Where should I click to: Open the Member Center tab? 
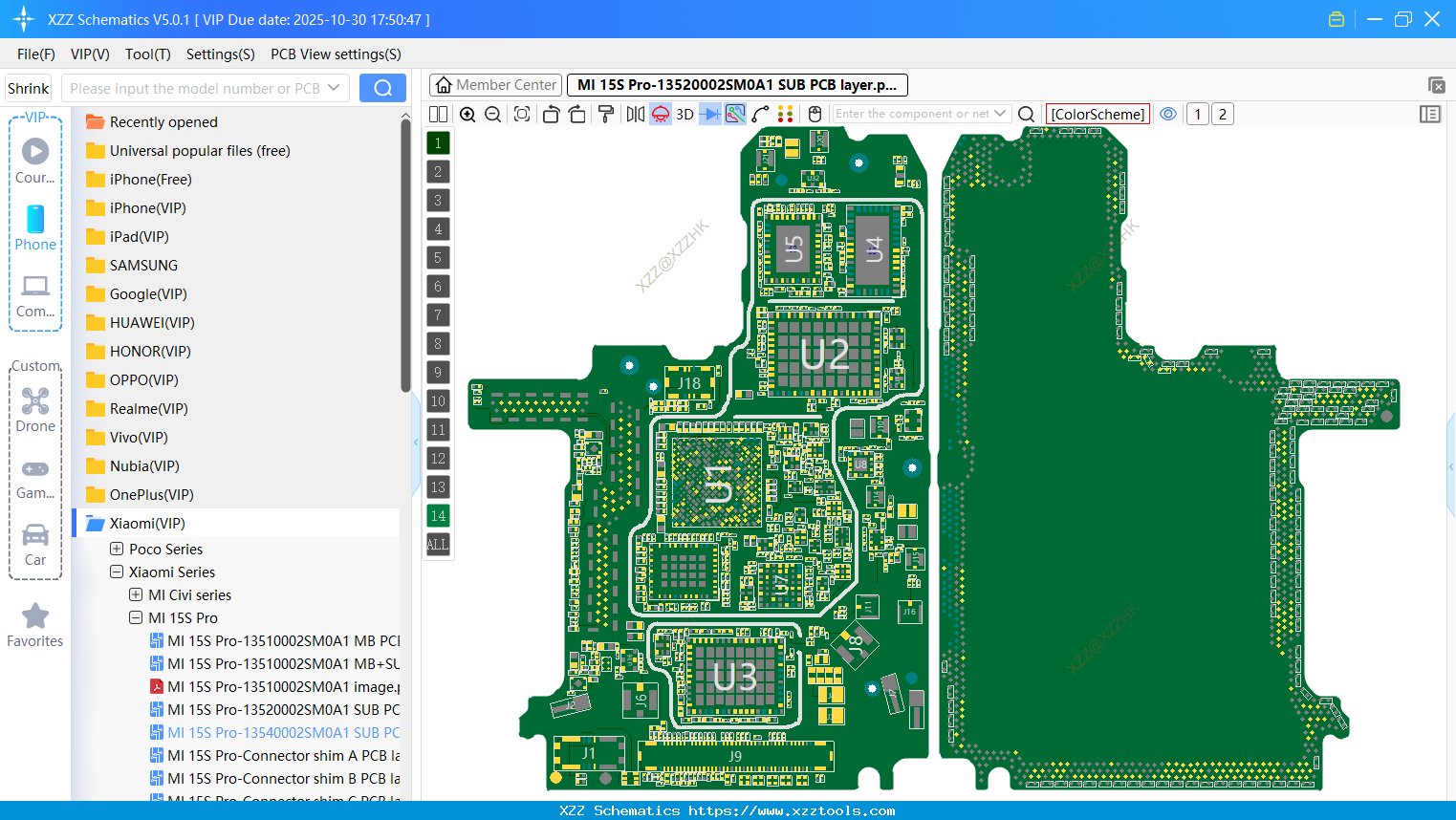click(495, 85)
